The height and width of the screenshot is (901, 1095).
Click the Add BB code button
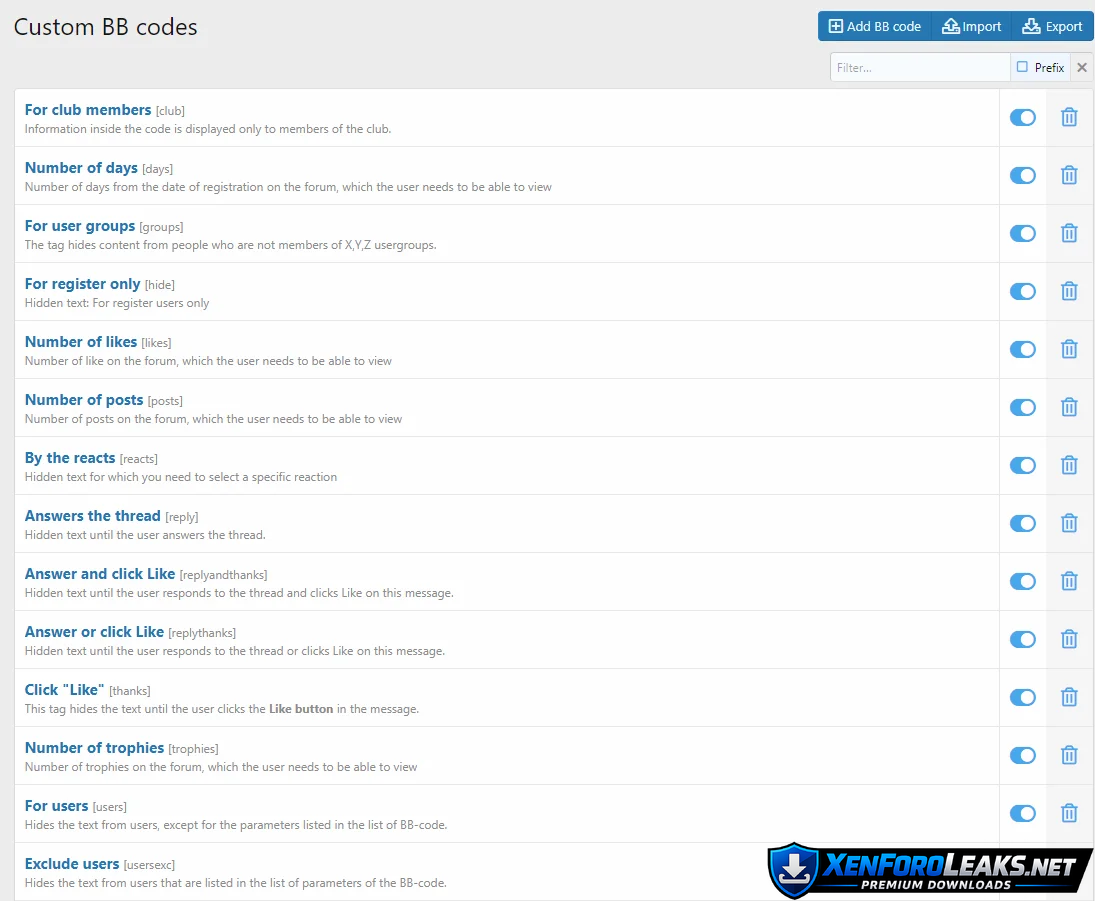[875, 27]
